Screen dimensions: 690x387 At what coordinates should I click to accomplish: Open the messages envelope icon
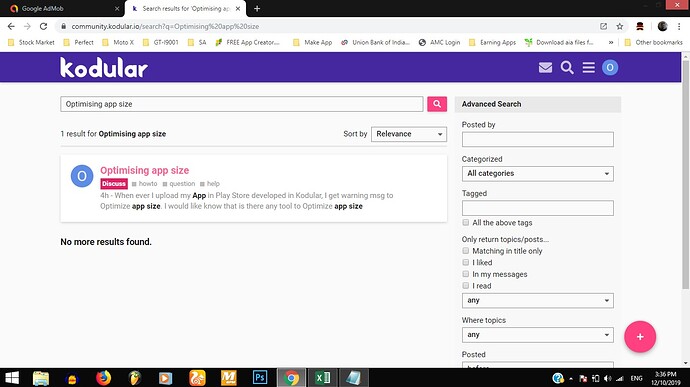[545, 67]
